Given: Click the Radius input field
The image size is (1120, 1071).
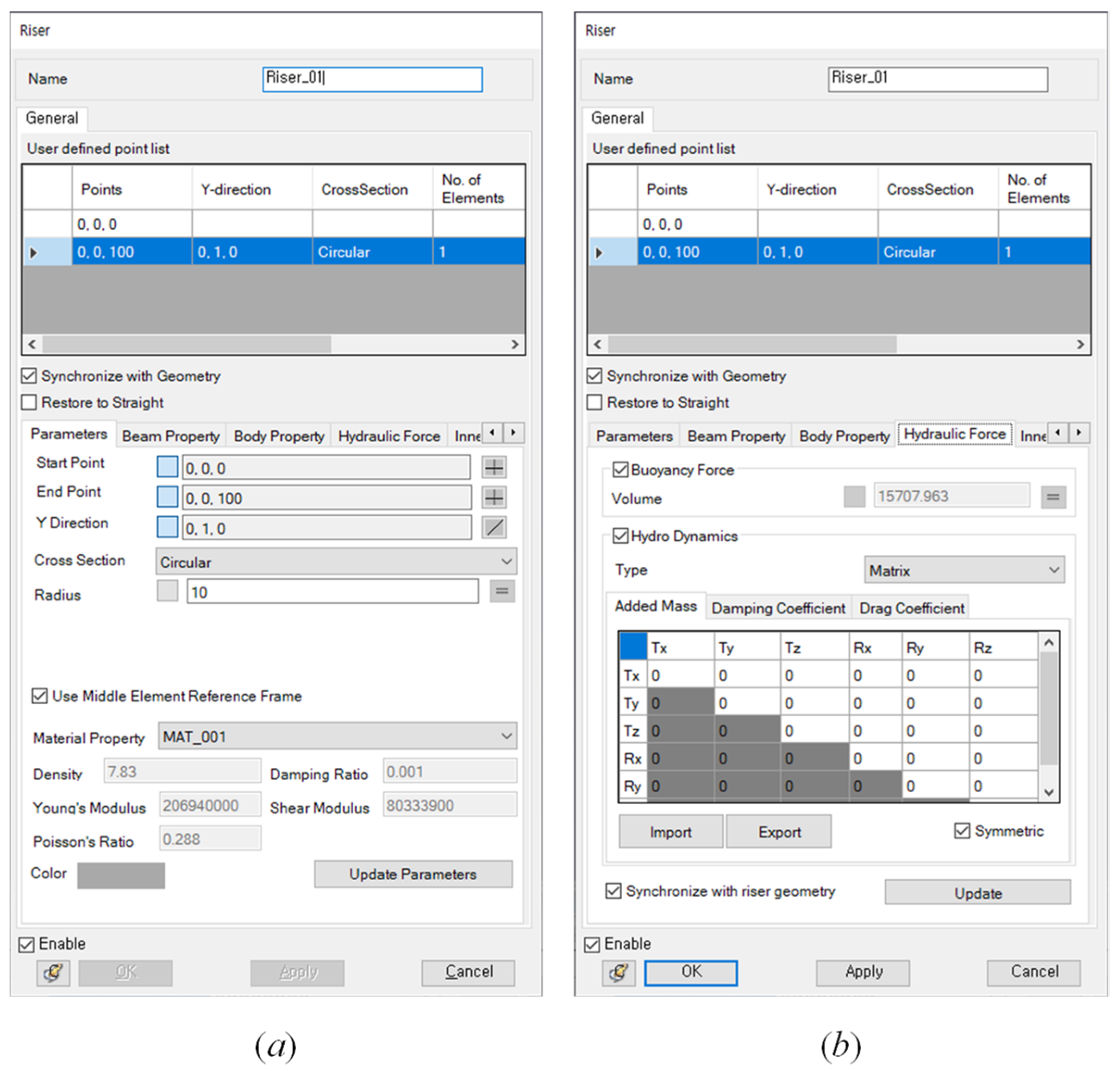Looking at the screenshot, I should 332,592.
